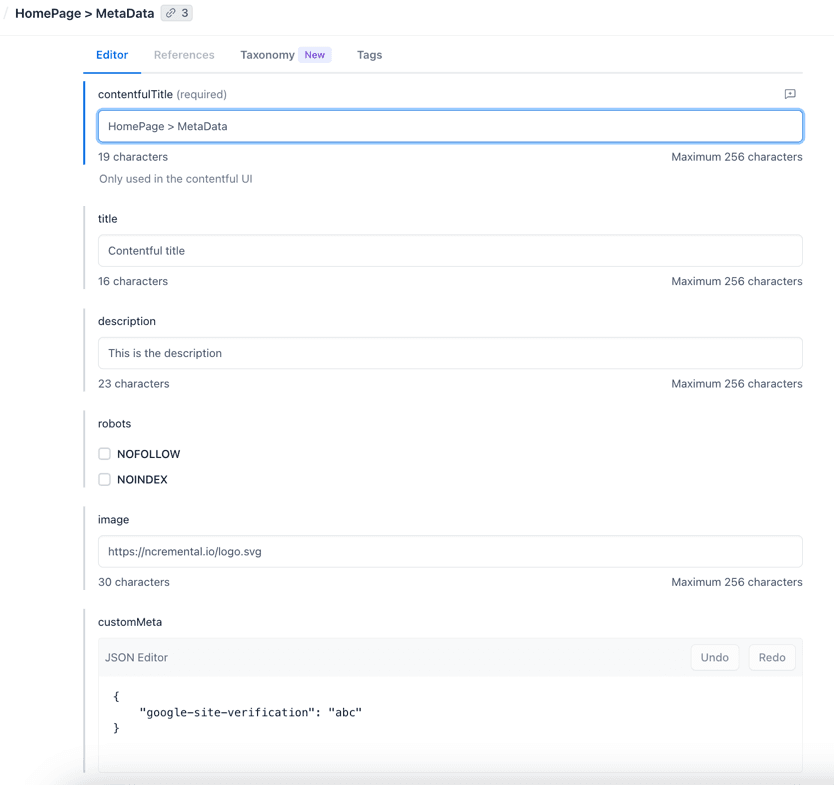Enable the NOFOLLOW checkbox
Image resolution: width=834 pixels, height=785 pixels.
coord(105,454)
